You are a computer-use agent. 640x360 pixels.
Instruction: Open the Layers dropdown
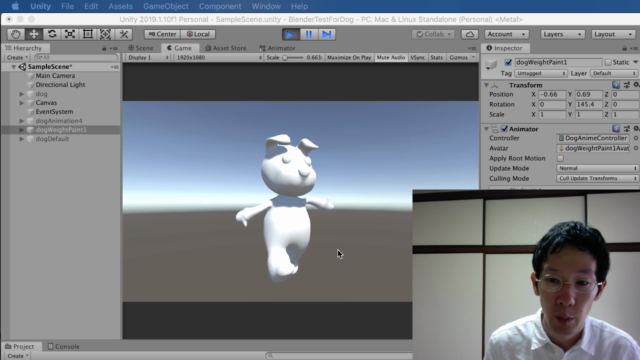coord(562,34)
